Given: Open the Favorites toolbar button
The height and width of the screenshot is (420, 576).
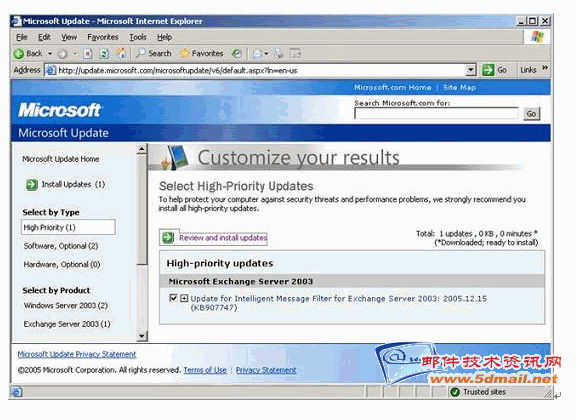Looking at the screenshot, I should 202,54.
